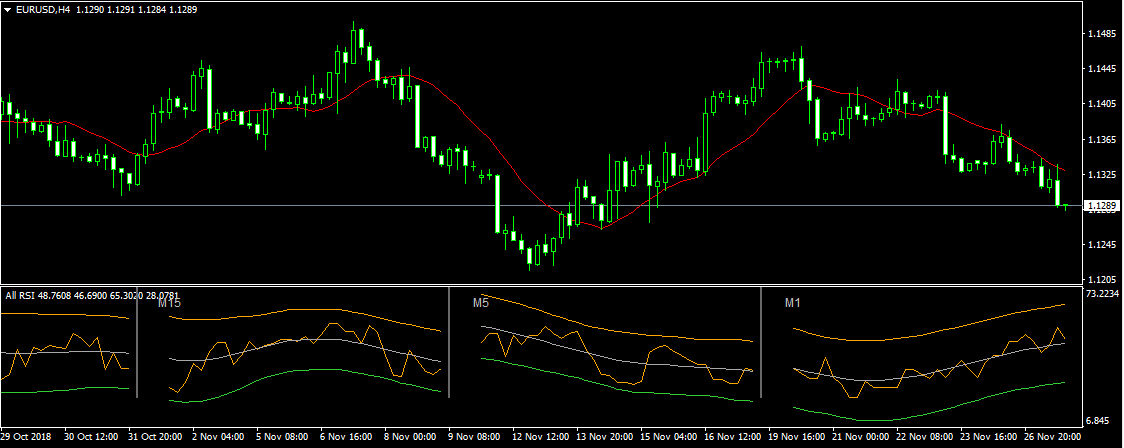The height and width of the screenshot is (448, 1124).
Task: Click the M5 timeframe label
Action: pos(481,302)
